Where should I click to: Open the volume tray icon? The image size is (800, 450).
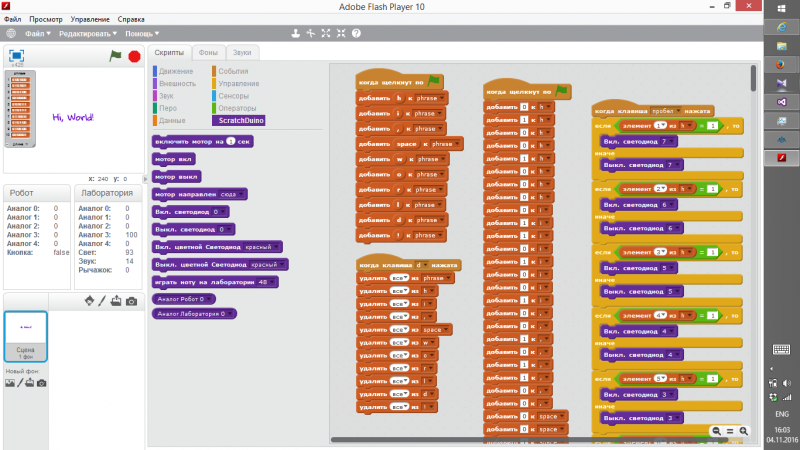pos(787,383)
